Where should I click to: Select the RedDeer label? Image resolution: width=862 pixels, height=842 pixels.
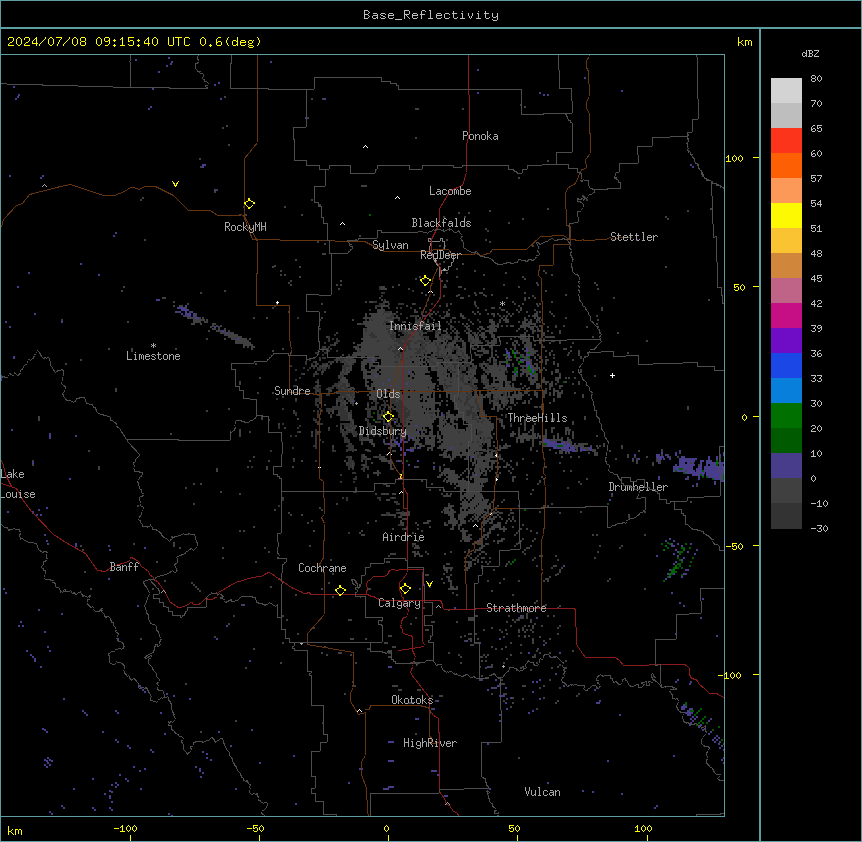pos(440,255)
